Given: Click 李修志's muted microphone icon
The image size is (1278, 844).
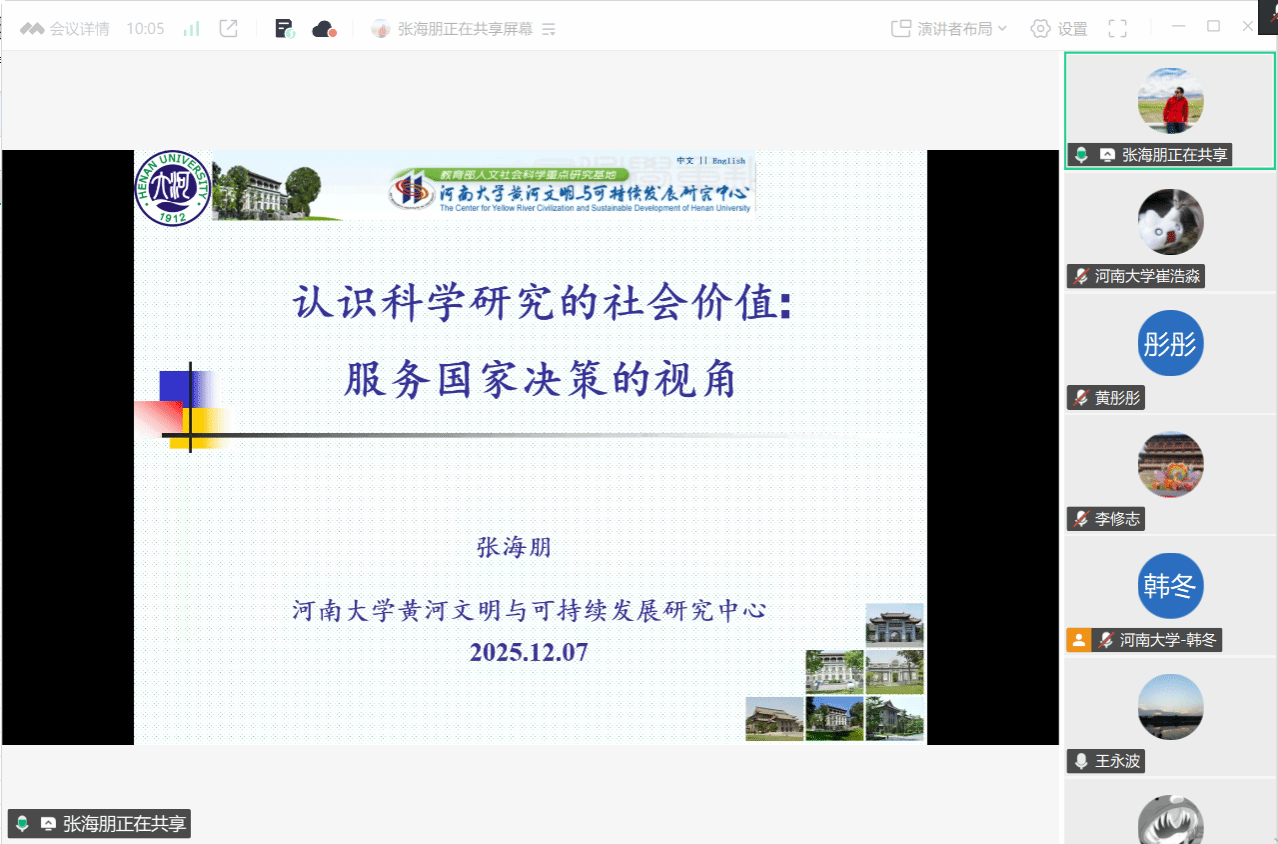Looking at the screenshot, I should click(x=1081, y=519).
